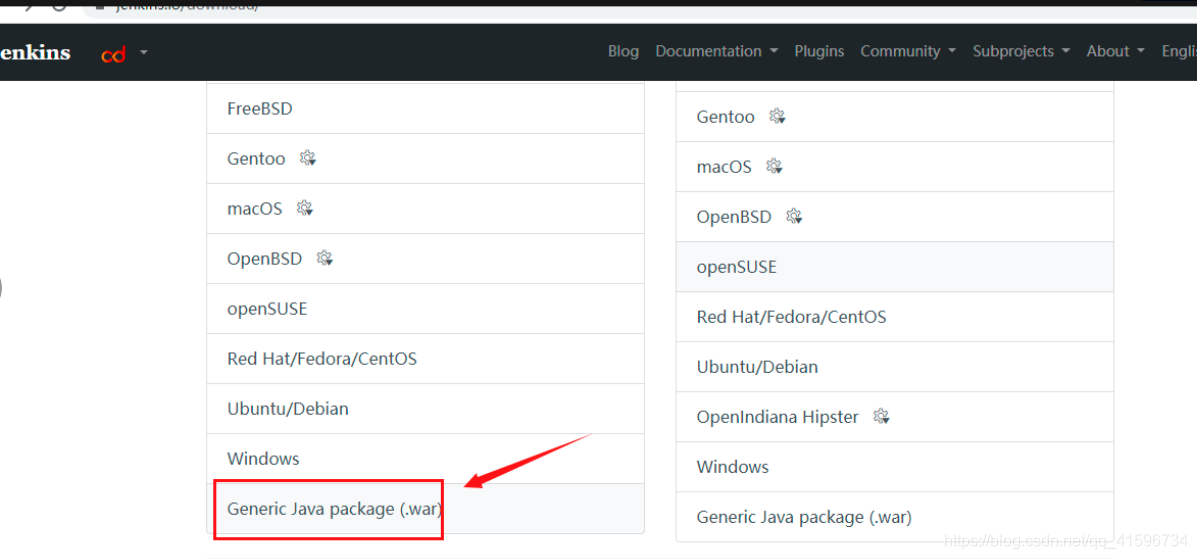Download Generic Java package (.war) in right list
The height and width of the screenshot is (559, 1197).
tap(895, 517)
